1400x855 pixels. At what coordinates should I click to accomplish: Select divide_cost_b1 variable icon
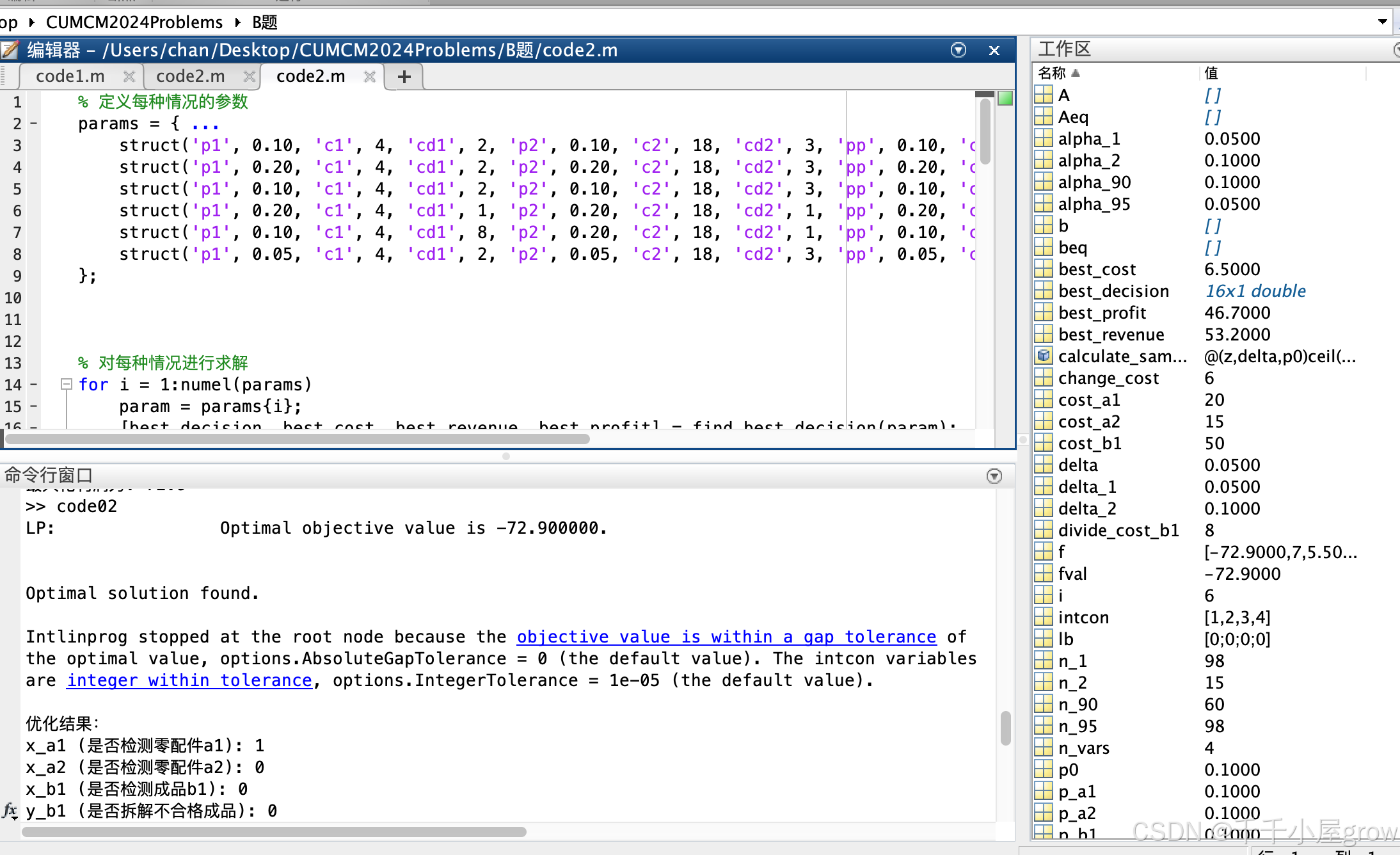pos(1044,530)
